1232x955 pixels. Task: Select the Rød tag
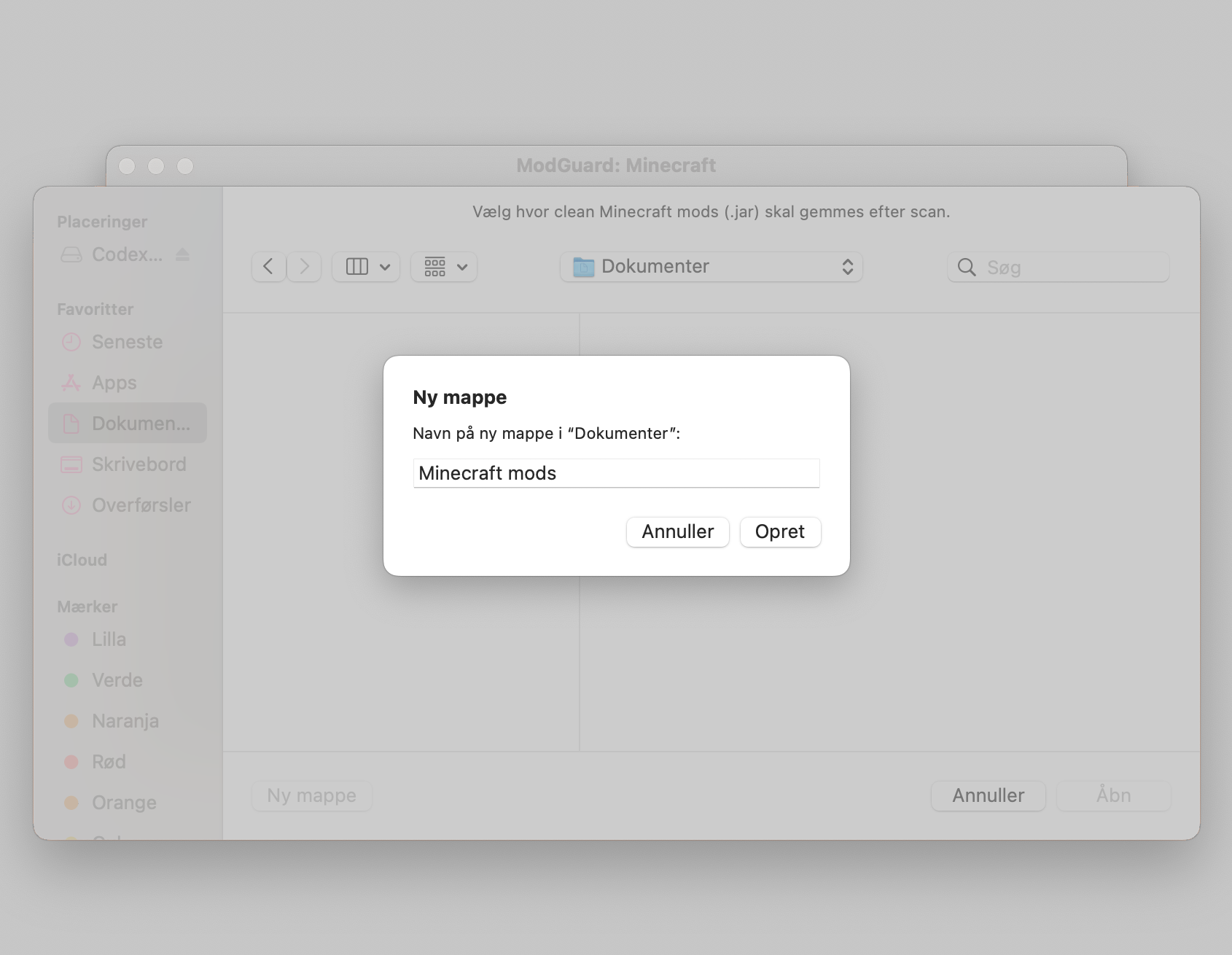coord(128,762)
